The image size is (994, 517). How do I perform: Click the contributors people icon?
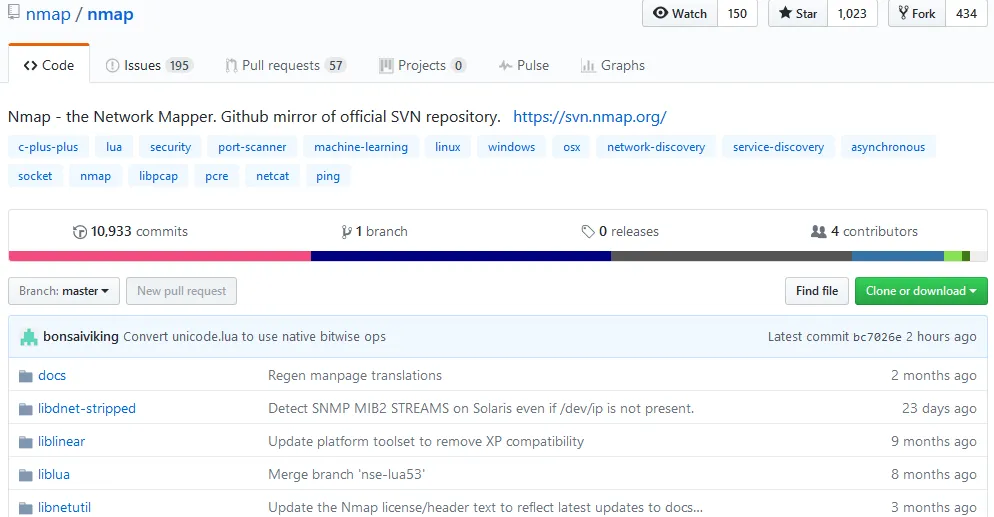(819, 232)
